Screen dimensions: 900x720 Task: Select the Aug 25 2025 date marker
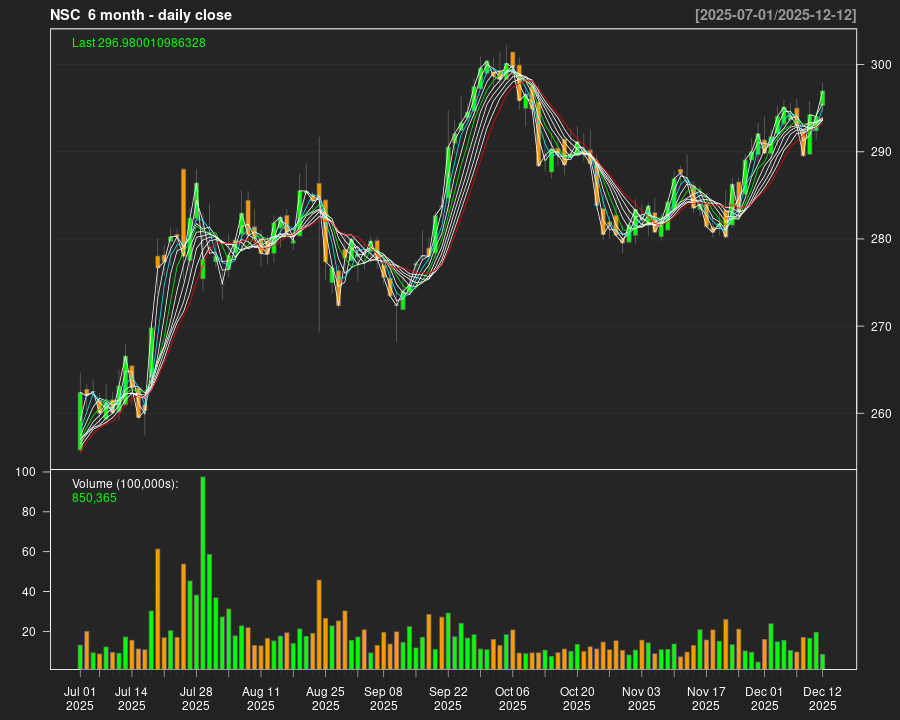(x=325, y=698)
